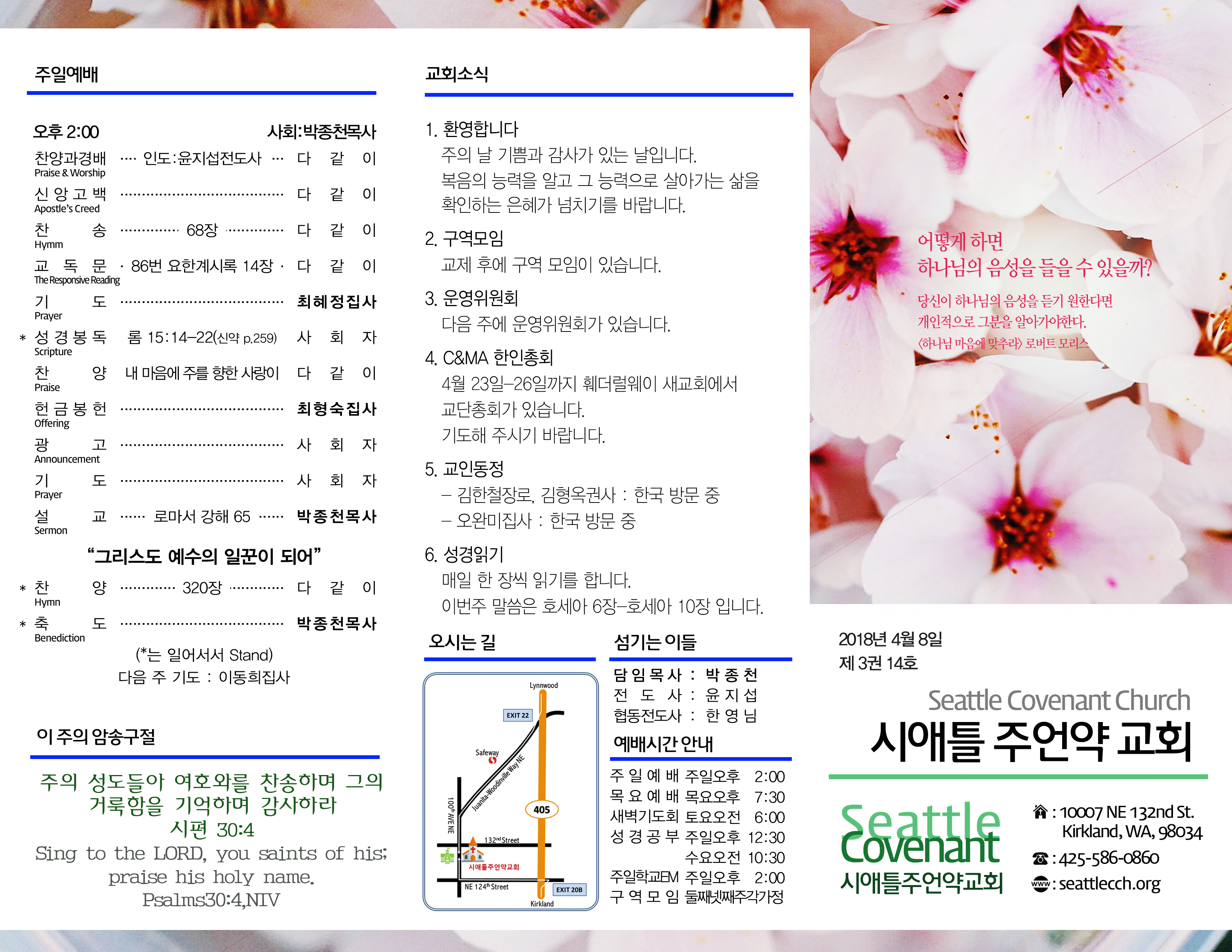Image resolution: width=1232 pixels, height=952 pixels.
Task: Click the line 협동전도사 : 한영님
Action: coord(685,715)
